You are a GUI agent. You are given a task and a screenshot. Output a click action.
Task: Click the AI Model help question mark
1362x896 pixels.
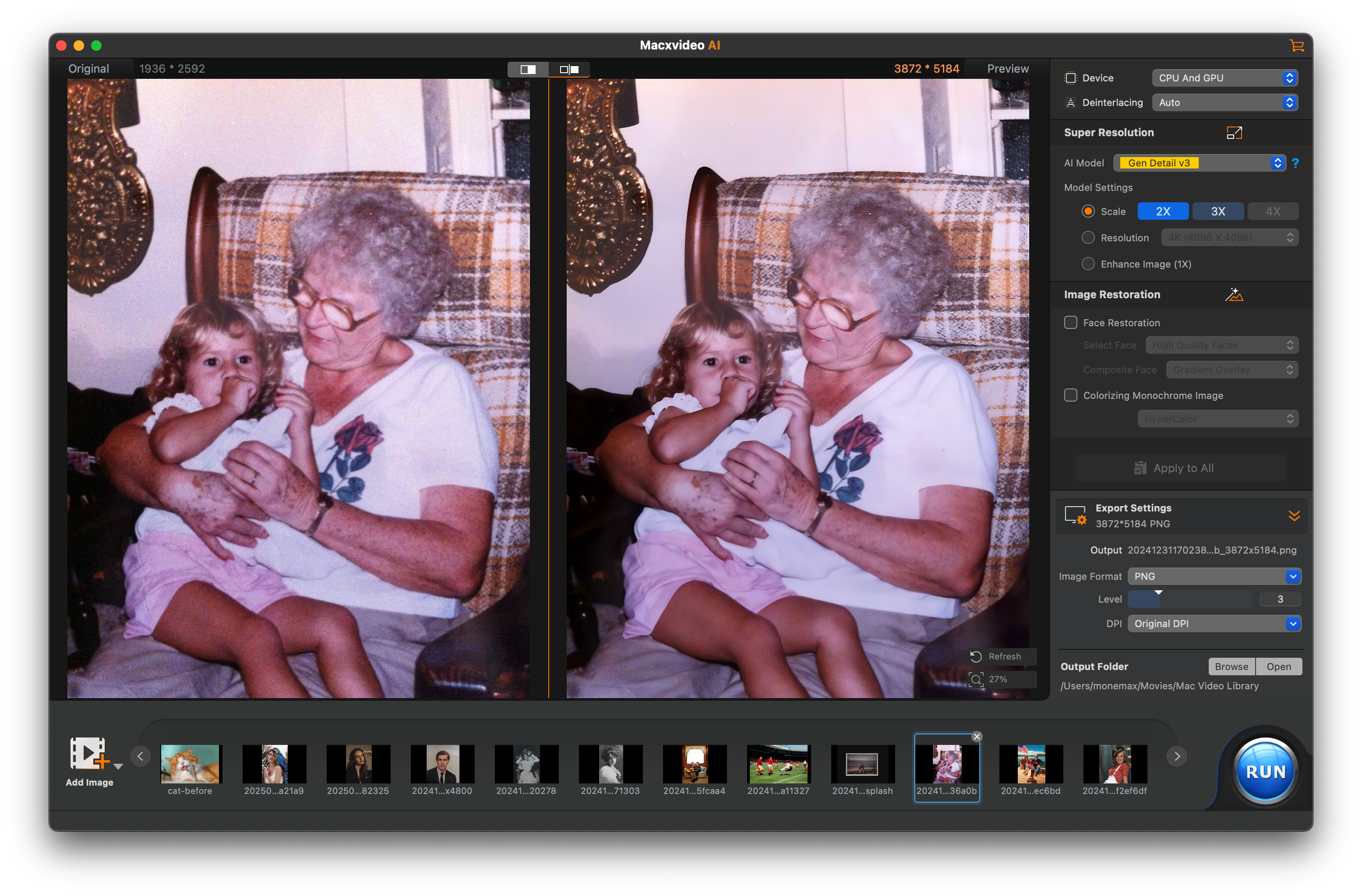tap(1295, 163)
